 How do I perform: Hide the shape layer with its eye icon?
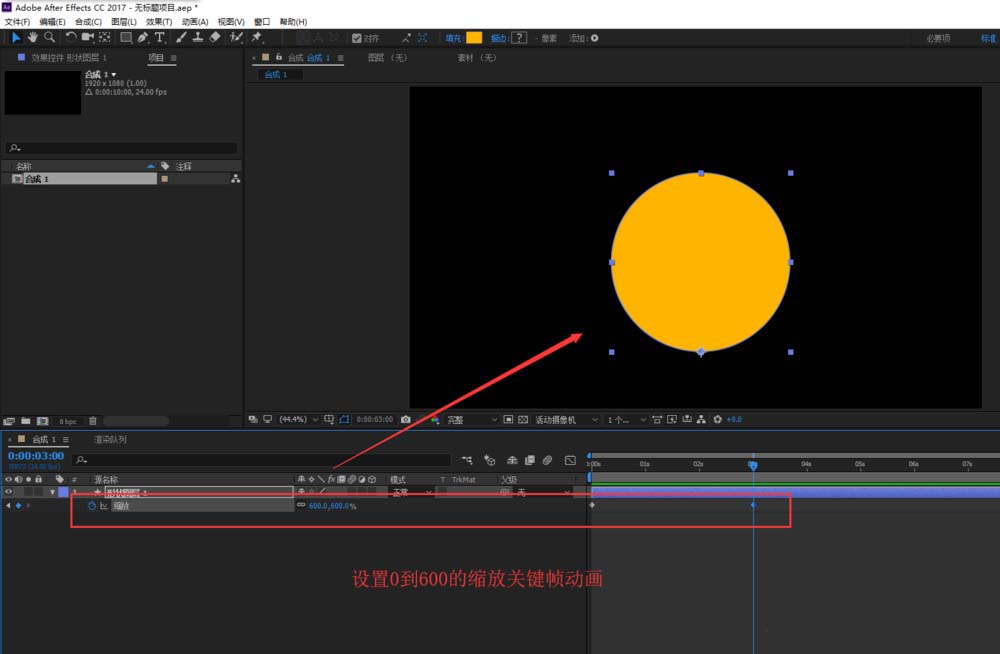tap(8, 492)
